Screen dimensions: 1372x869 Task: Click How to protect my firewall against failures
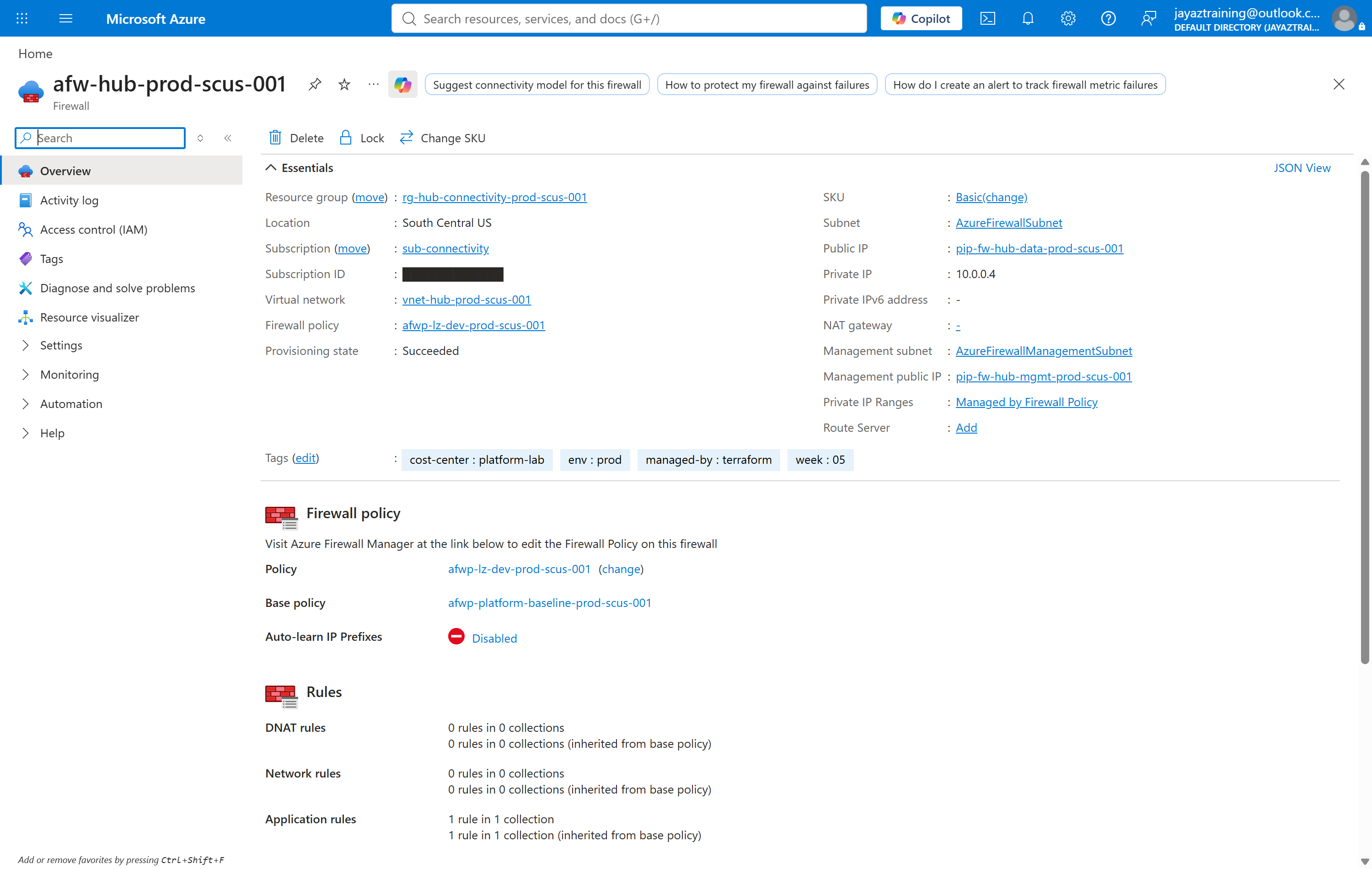coord(767,85)
